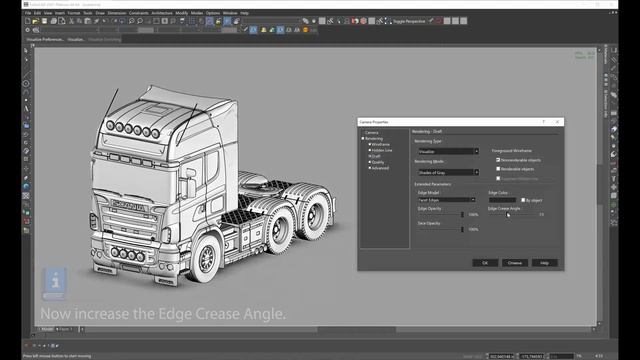The width and height of the screenshot is (640, 360).
Task: Select the text A tool in left toolbar
Action: (x=27, y=109)
